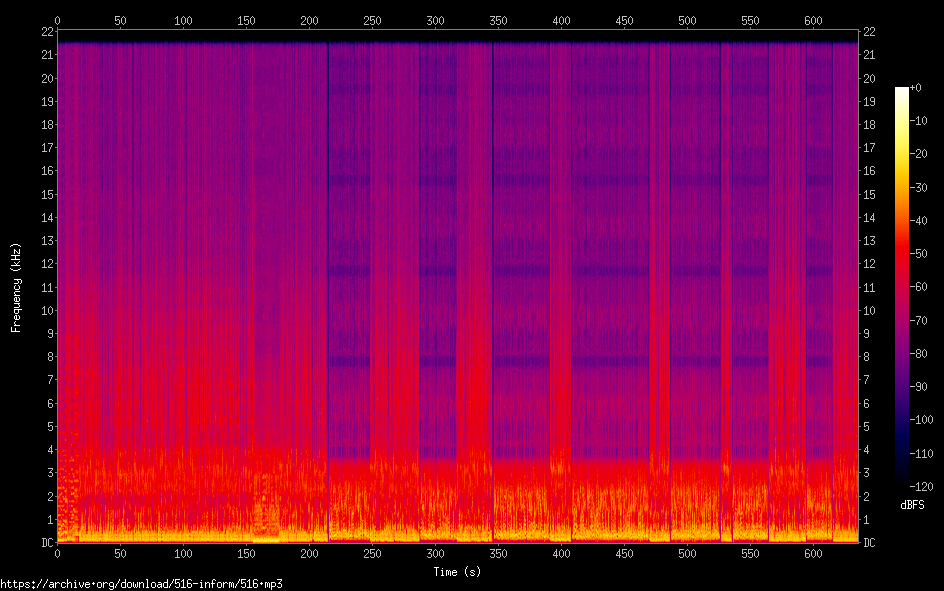Click the DC label on right frequency axis
The image size is (944, 591).
[x=869, y=543]
